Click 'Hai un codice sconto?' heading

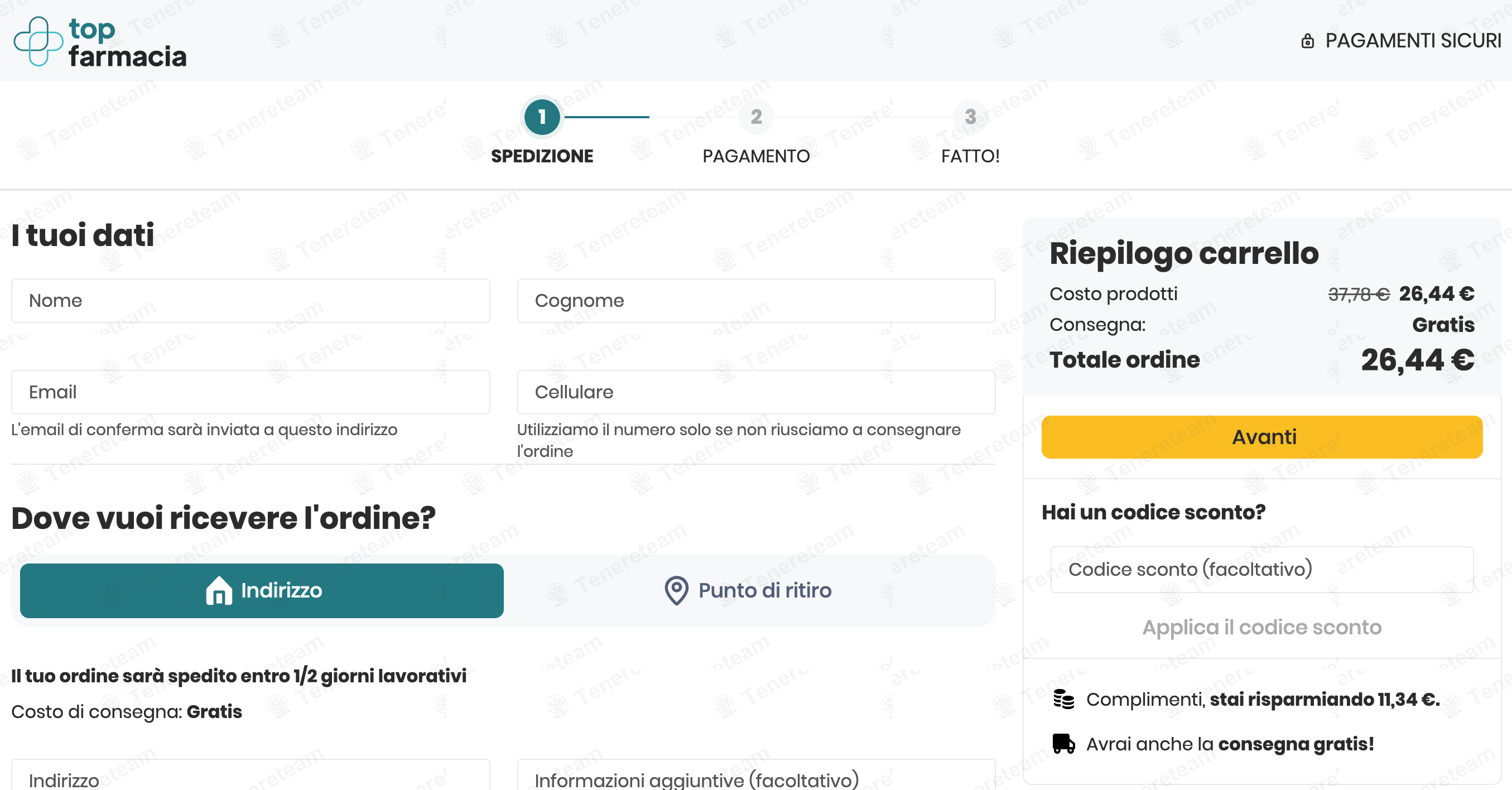tap(1153, 512)
